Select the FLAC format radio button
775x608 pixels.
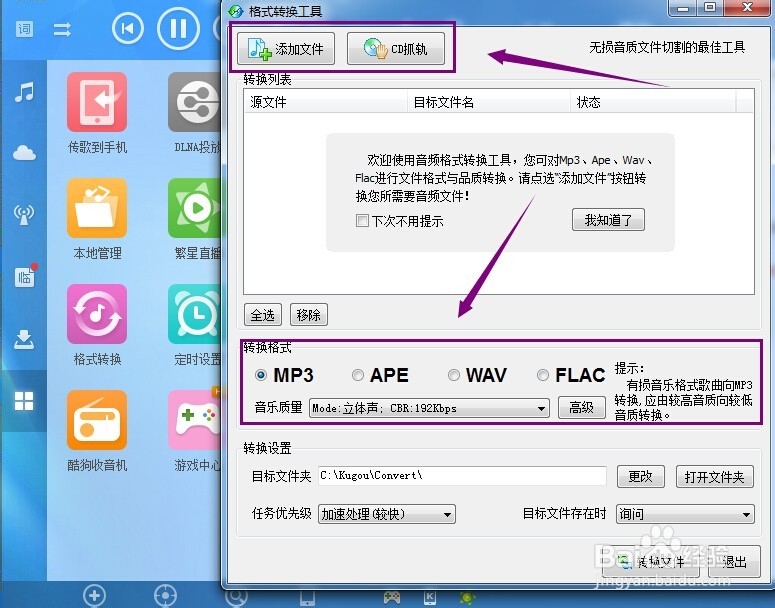point(543,375)
